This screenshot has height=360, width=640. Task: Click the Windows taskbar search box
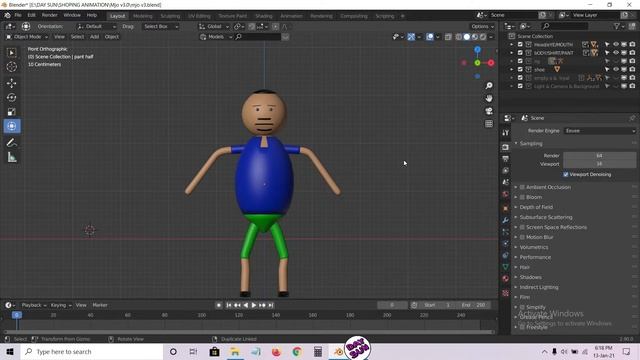[x=92, y=352]
